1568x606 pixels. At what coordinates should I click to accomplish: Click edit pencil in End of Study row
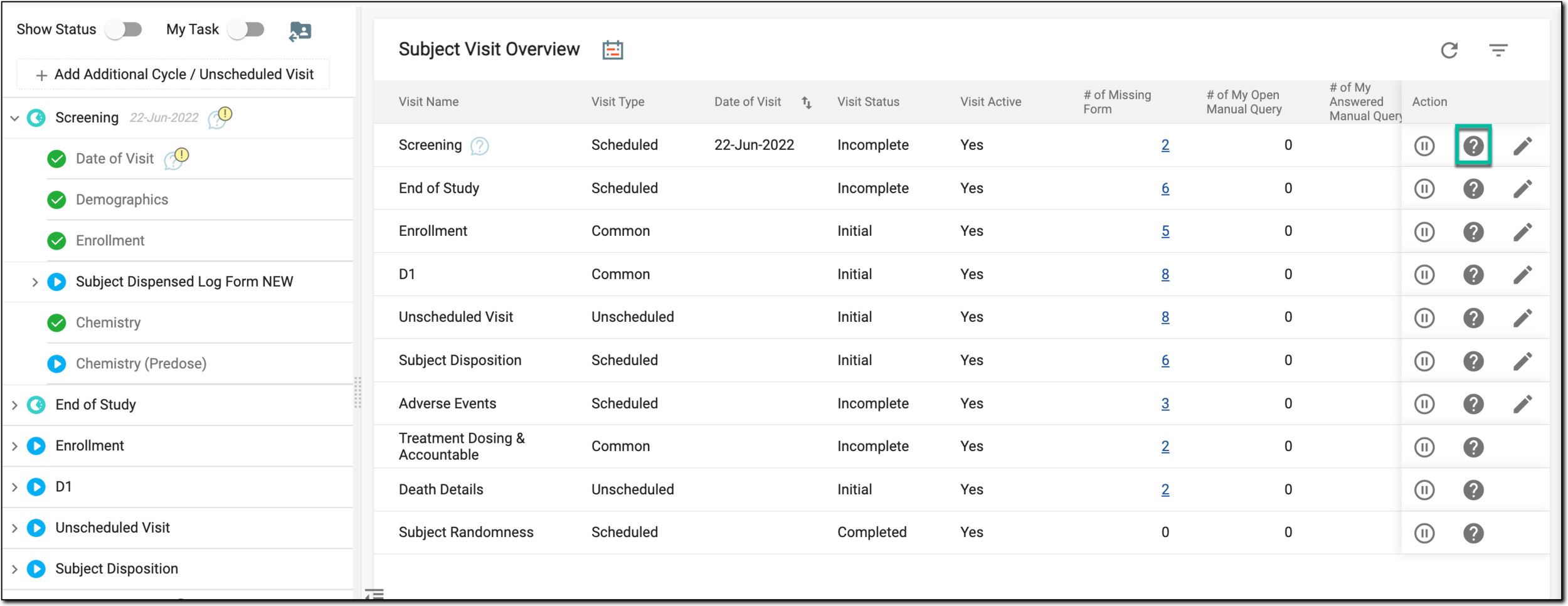(x=1522, y=189)
